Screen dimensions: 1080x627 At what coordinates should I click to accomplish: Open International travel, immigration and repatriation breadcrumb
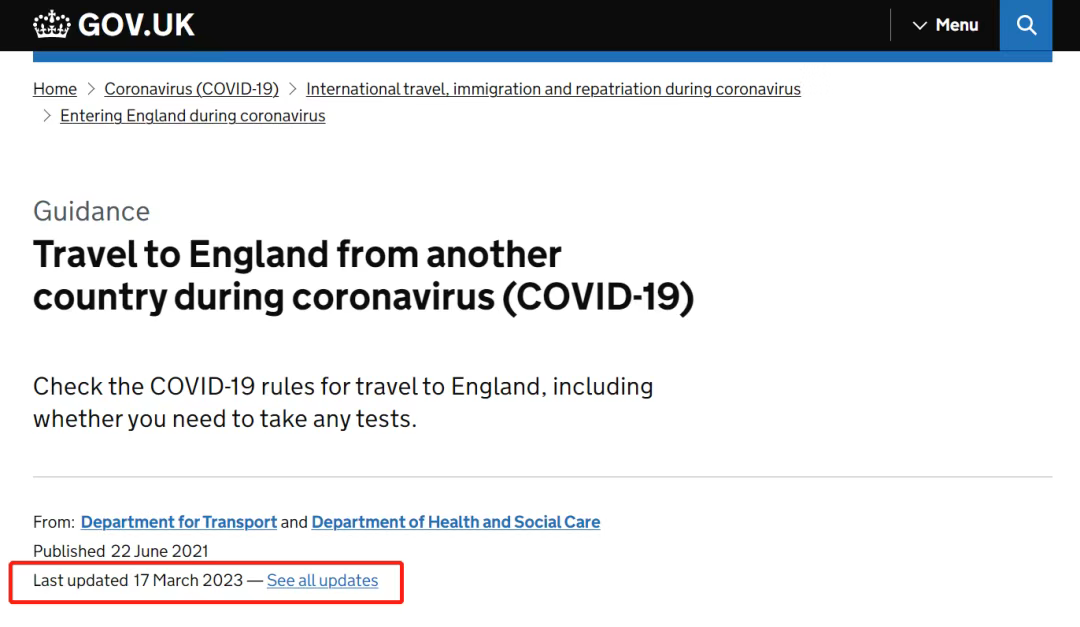[553, 89]
